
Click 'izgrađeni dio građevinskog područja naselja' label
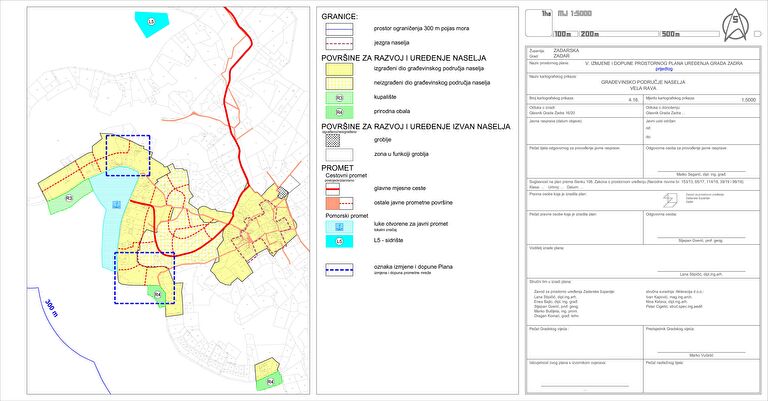[x=429, y=69]
